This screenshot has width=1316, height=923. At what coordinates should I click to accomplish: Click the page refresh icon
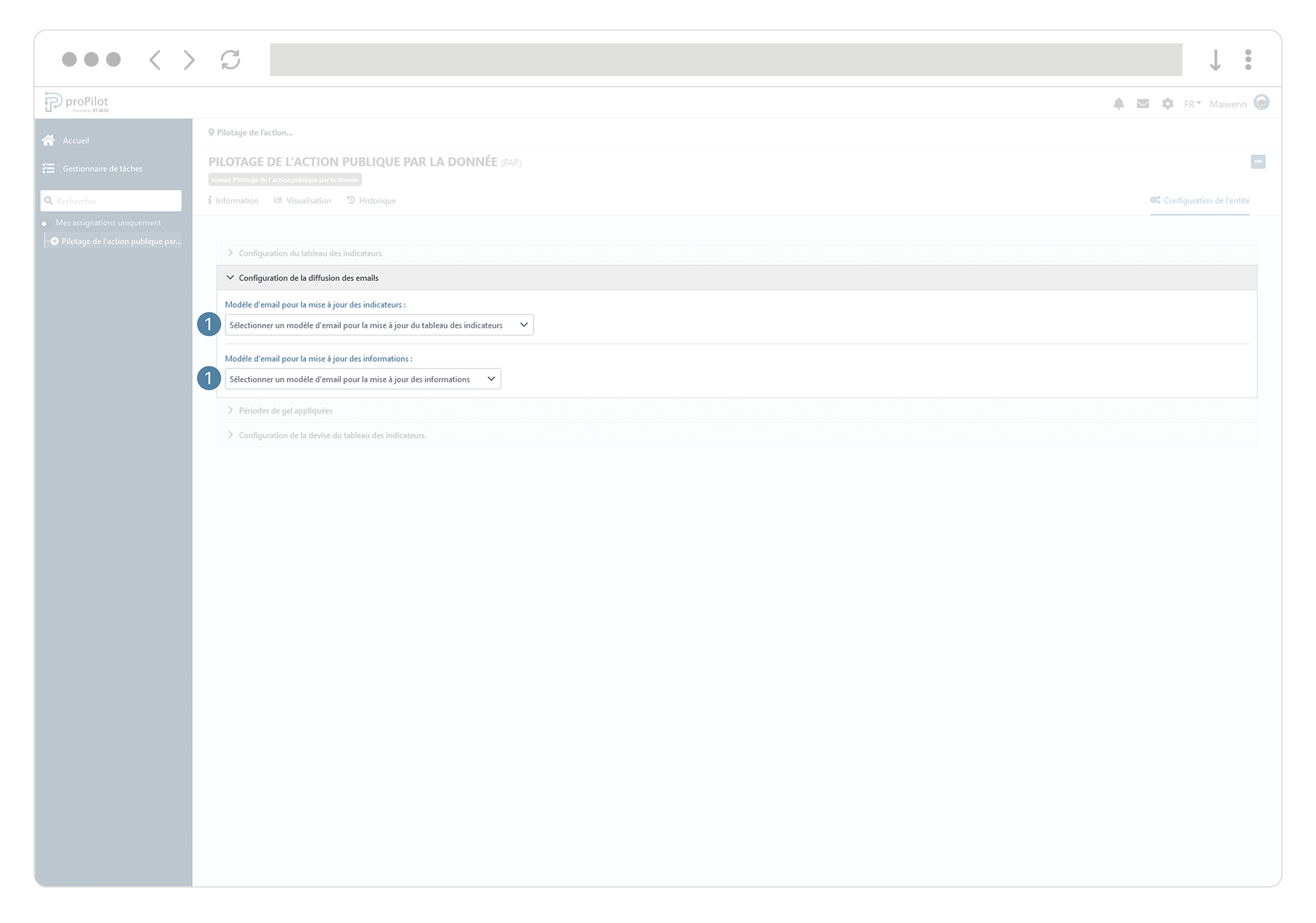[230, 59]
